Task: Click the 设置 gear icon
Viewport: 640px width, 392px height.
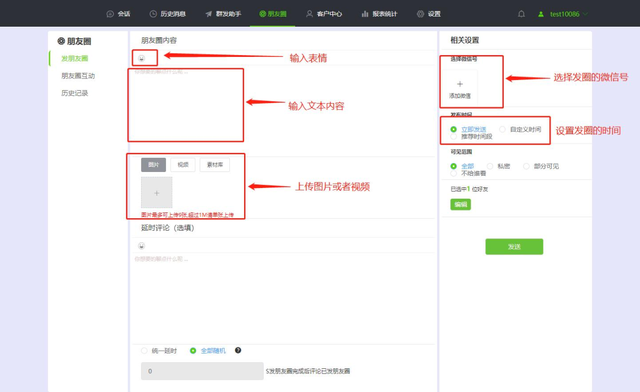Action: coord(420,14)
